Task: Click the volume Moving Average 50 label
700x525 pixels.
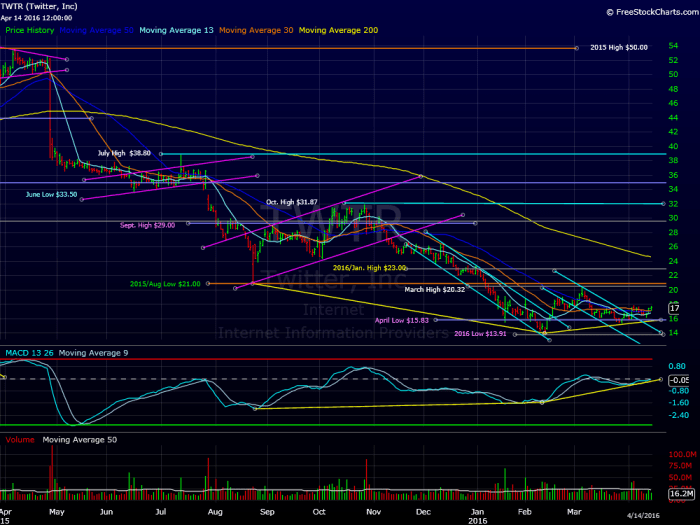Action: click(80, 440)
